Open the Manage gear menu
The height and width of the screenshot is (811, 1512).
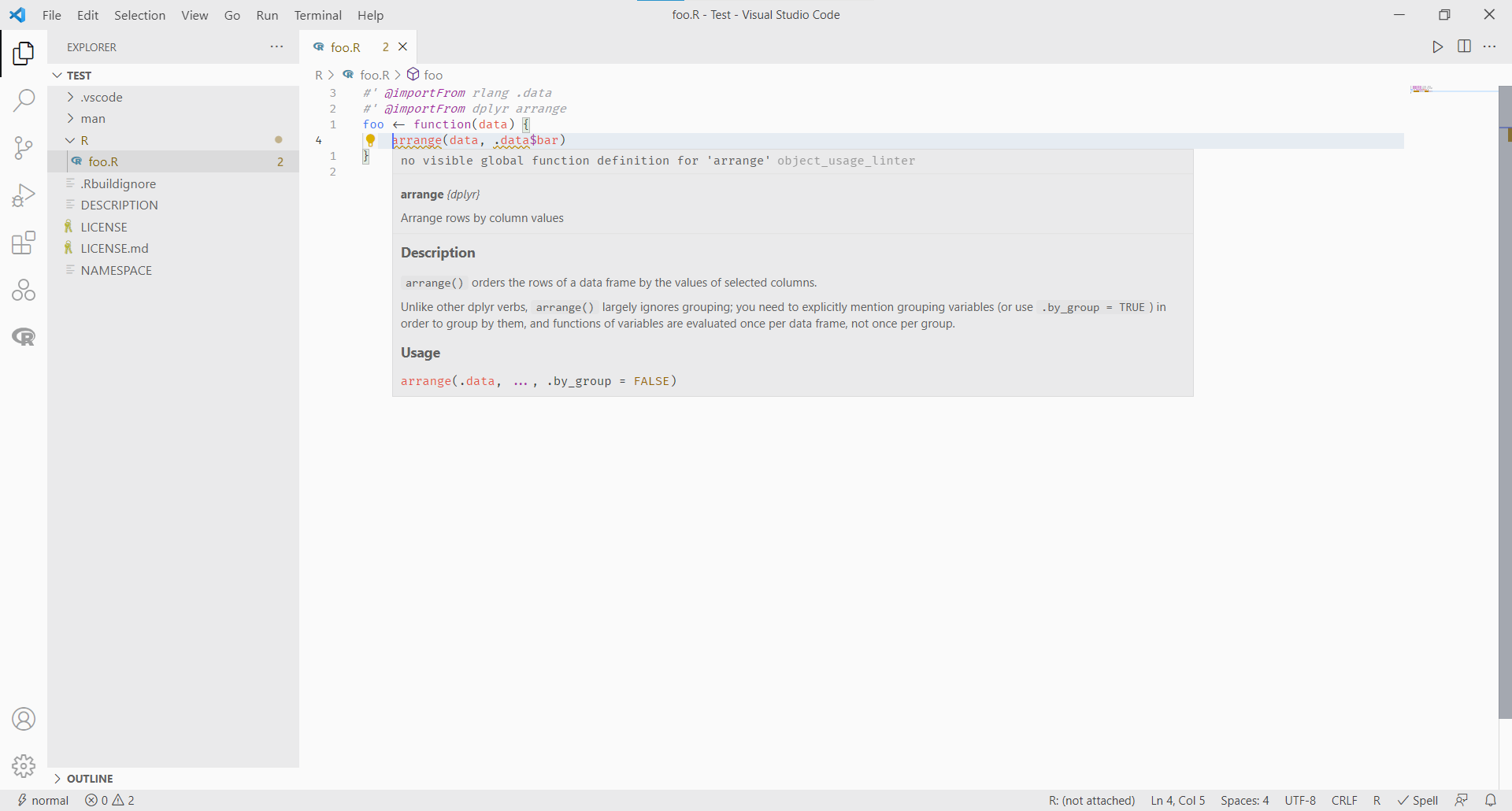(x=24, y=766)
